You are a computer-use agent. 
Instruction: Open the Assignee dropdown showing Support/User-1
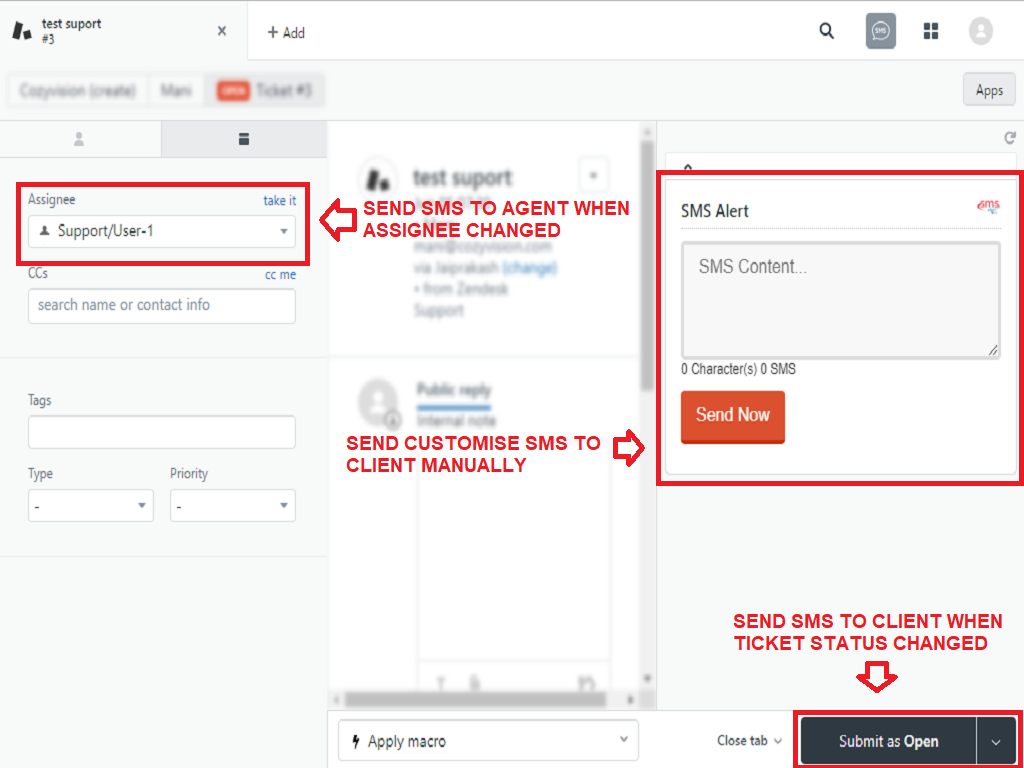tap(161, 231)
